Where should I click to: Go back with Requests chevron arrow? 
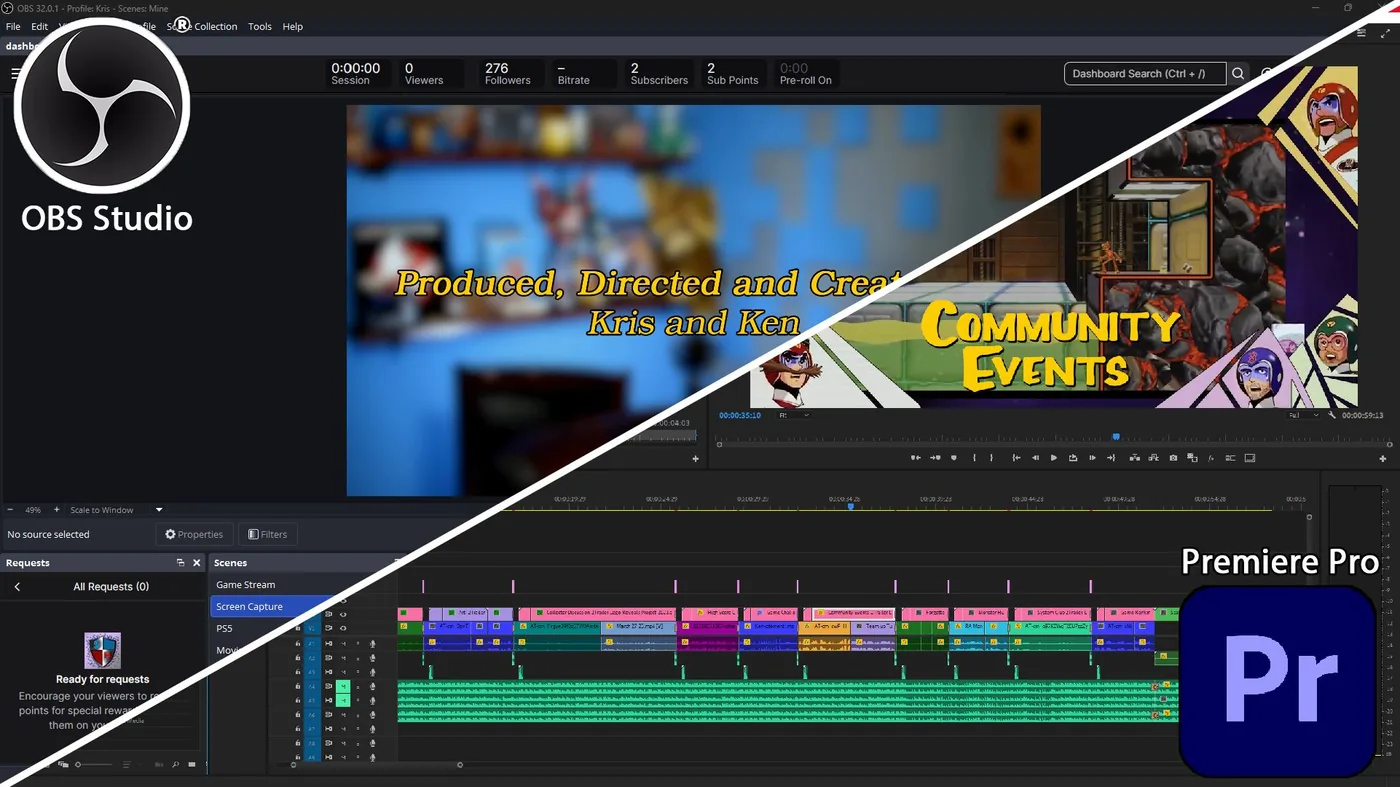[17, 587]
